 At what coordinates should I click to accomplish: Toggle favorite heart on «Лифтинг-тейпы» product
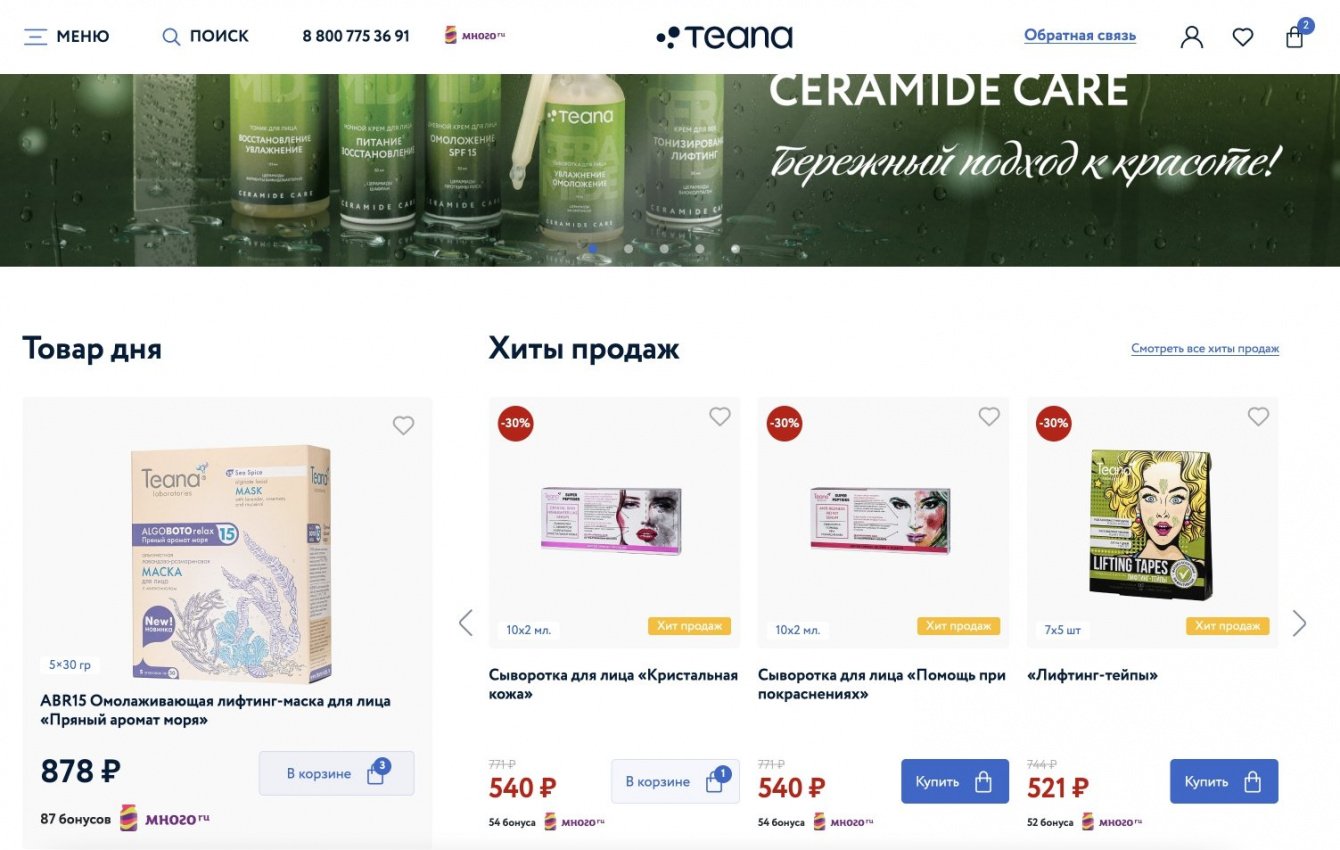tap(1258, 416)
